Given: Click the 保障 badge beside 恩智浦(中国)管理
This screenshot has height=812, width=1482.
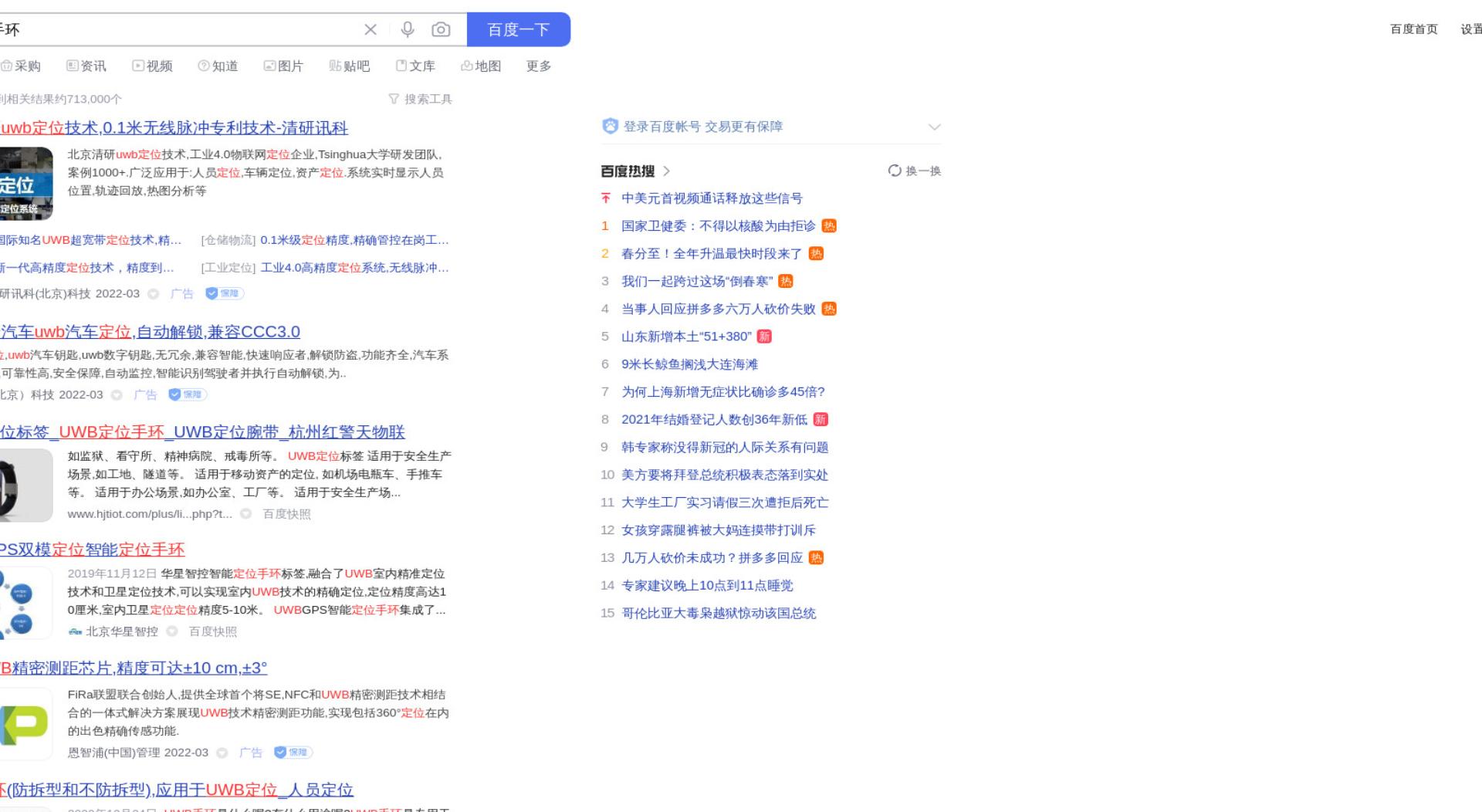Looking at the screenshot, I should pos(293,753).
